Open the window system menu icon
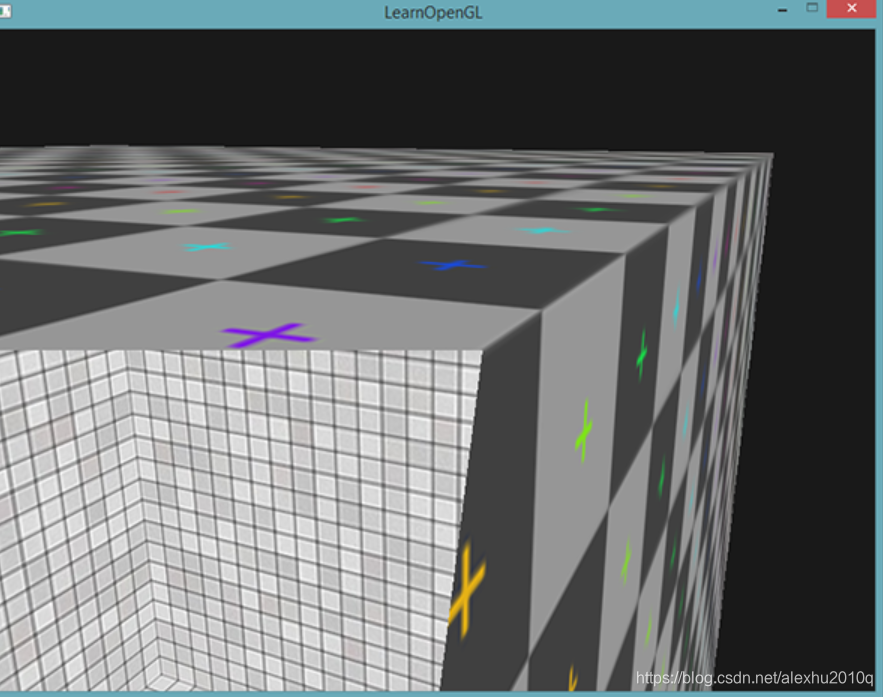The image size is (883, 697). pyautogui.click(x=5, y=11)
